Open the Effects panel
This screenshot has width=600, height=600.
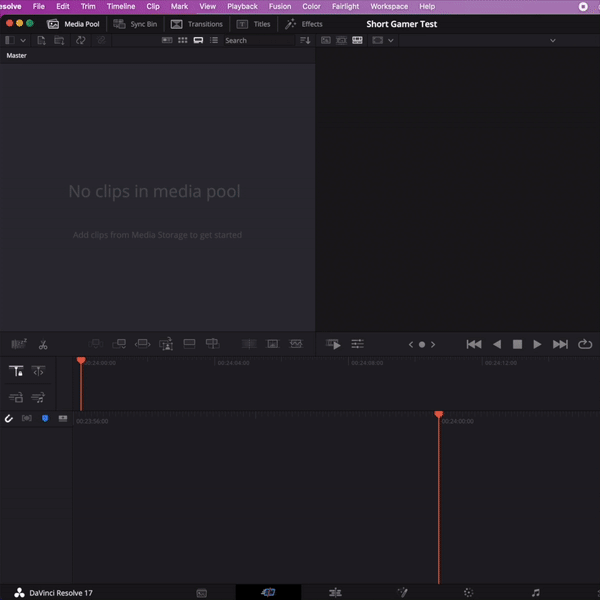pos(304,24)
